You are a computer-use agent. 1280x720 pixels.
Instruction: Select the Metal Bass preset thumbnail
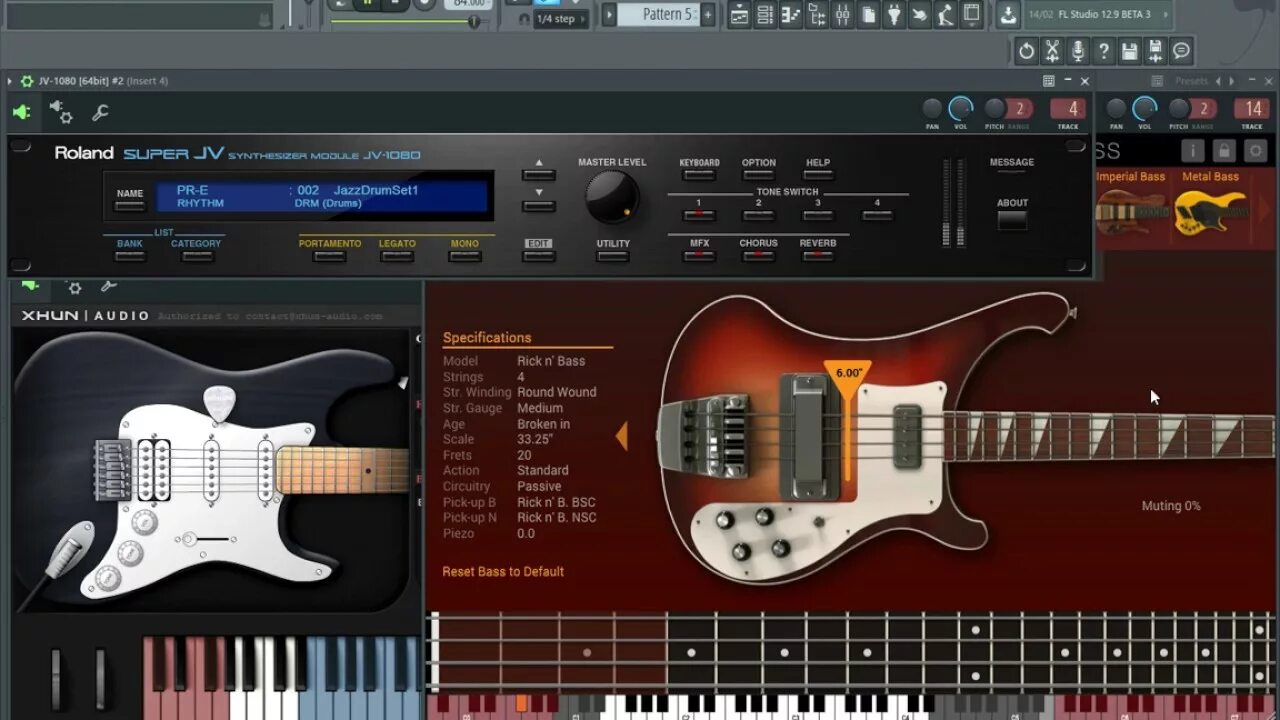(1210, 210)
